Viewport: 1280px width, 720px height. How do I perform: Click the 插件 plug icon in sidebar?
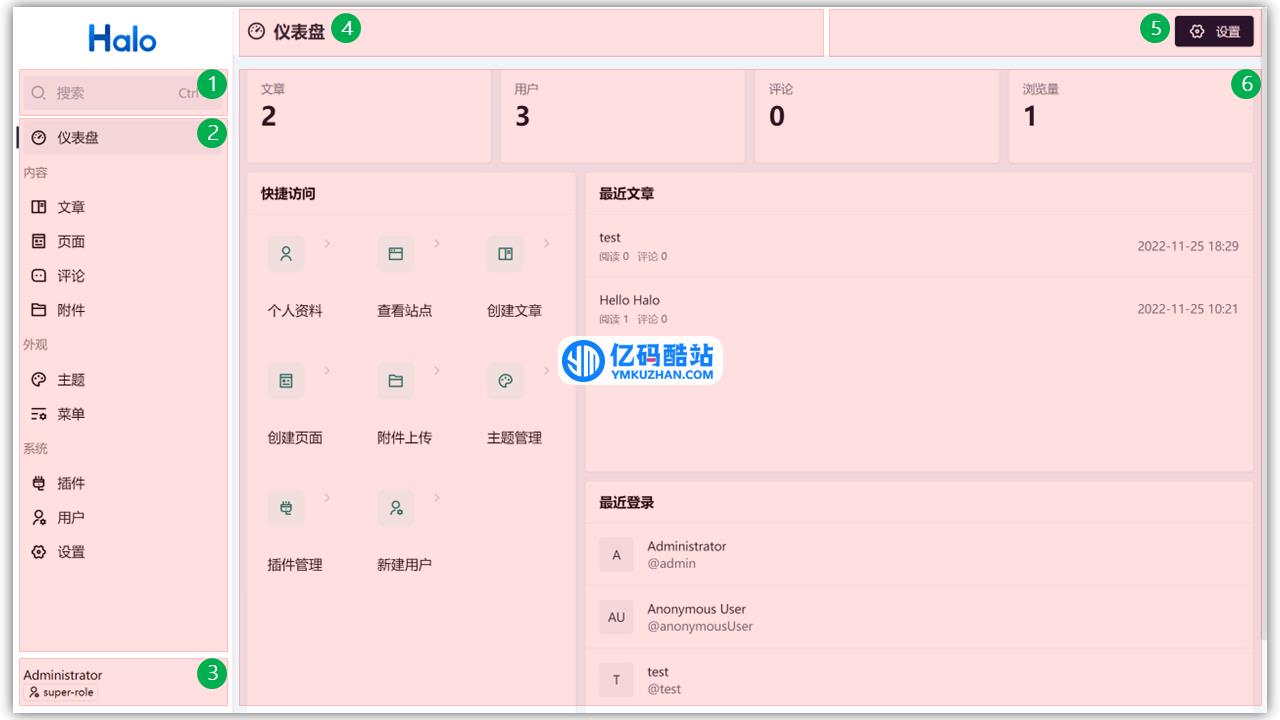coord(39,483)
